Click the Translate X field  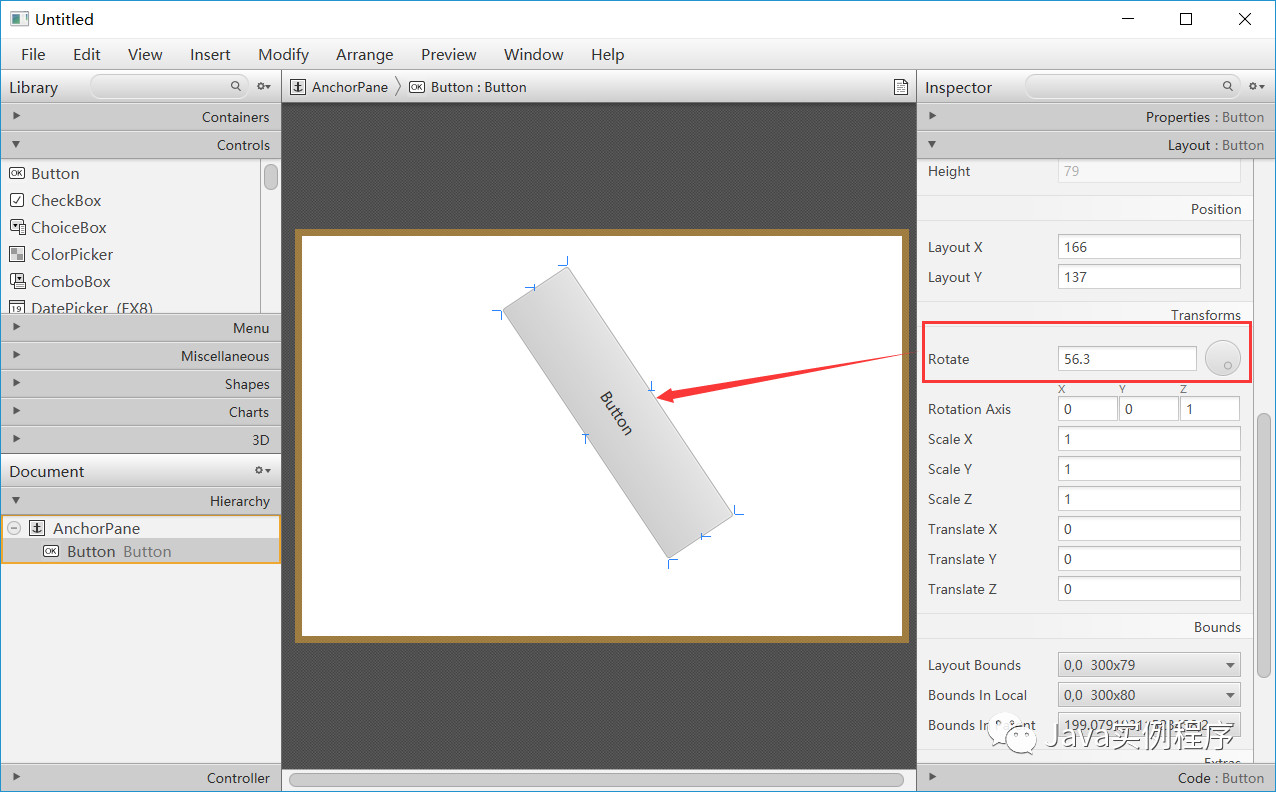pos(1149,529)
